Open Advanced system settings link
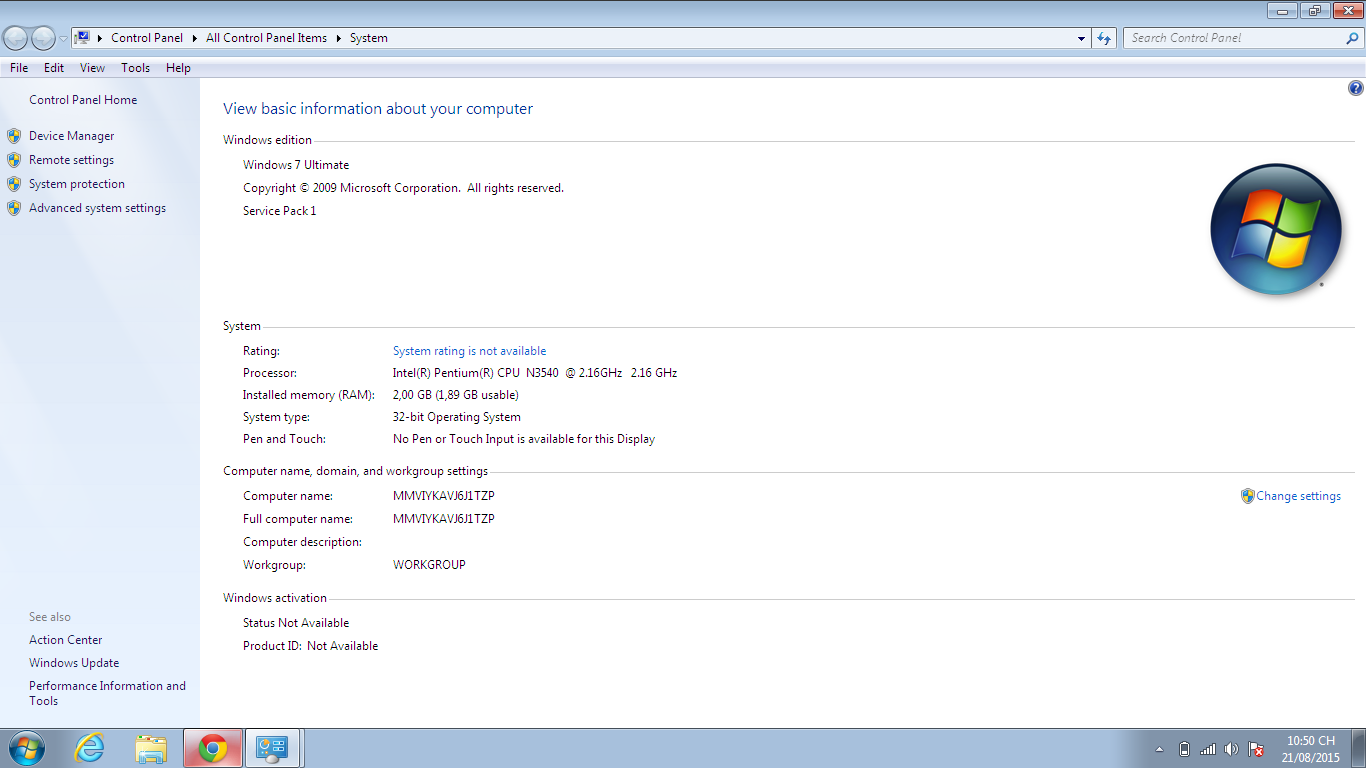Viewport: 1366px width, 768px height. click(97, 208)
